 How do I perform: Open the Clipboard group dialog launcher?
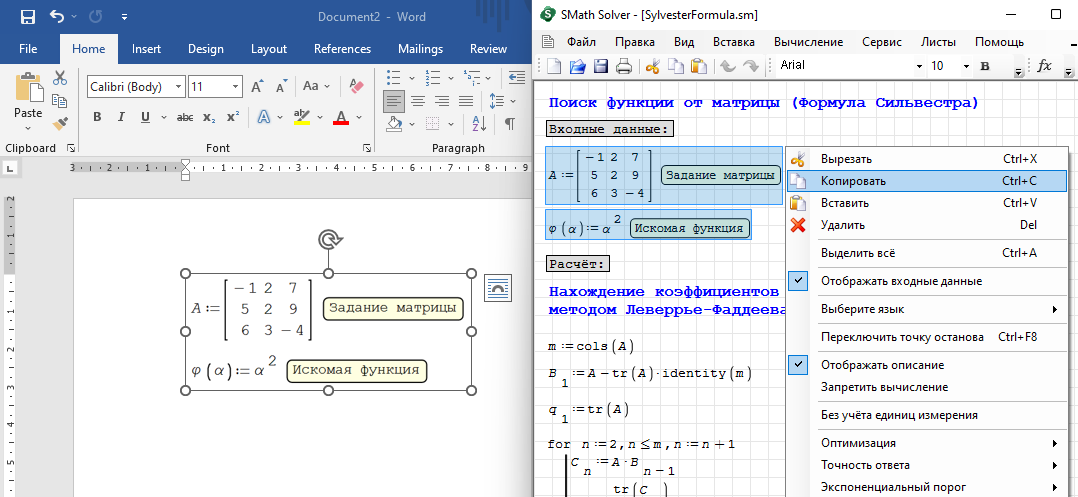pos(70,148)
